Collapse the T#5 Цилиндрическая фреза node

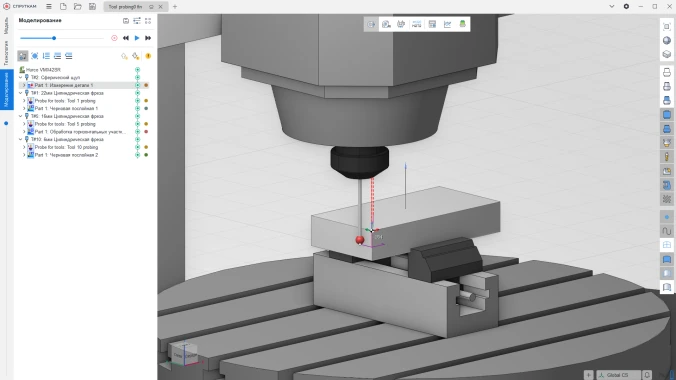tap(21, 116)
